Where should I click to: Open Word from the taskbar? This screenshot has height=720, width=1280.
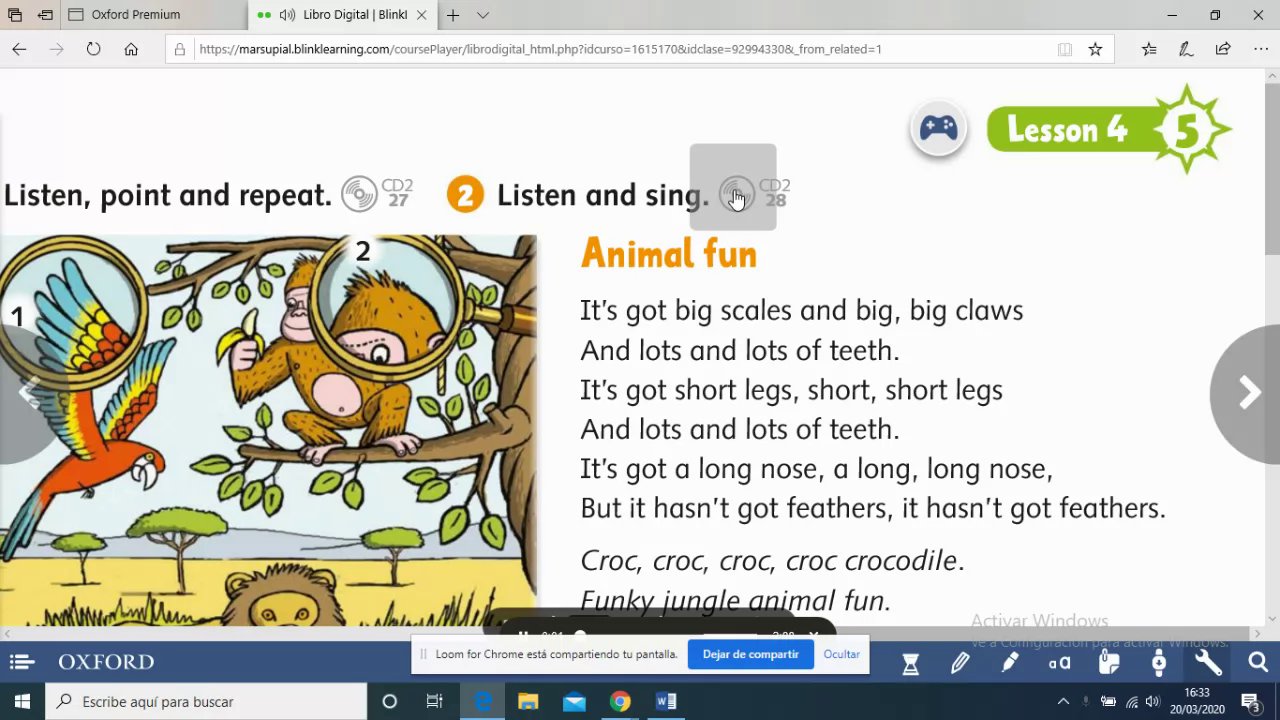(666, 702)
